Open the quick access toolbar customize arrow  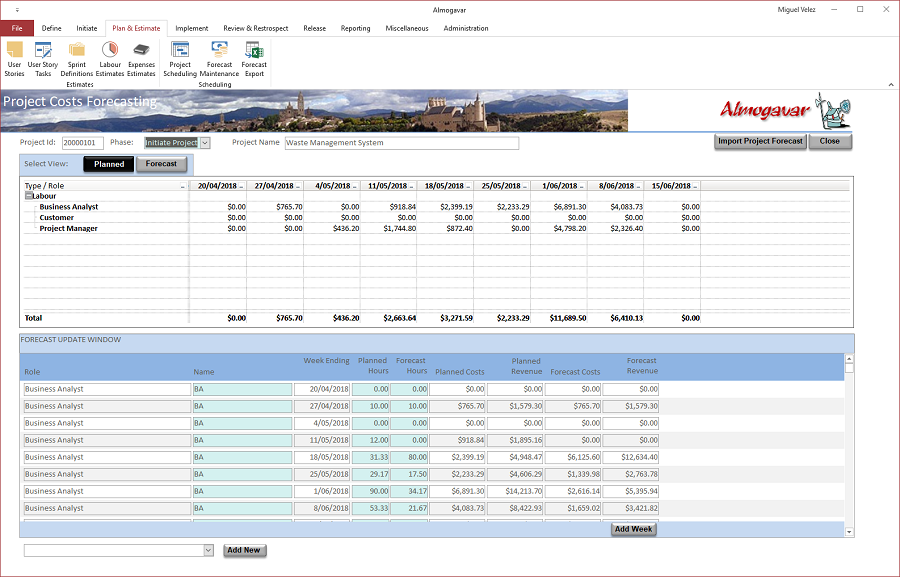pyautogui.click(x=17, y=10)
